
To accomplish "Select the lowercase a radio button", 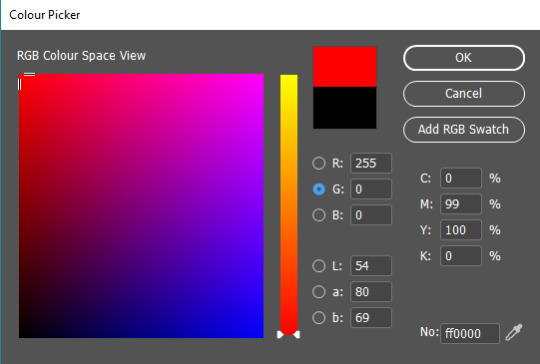I will coord(319,292).
